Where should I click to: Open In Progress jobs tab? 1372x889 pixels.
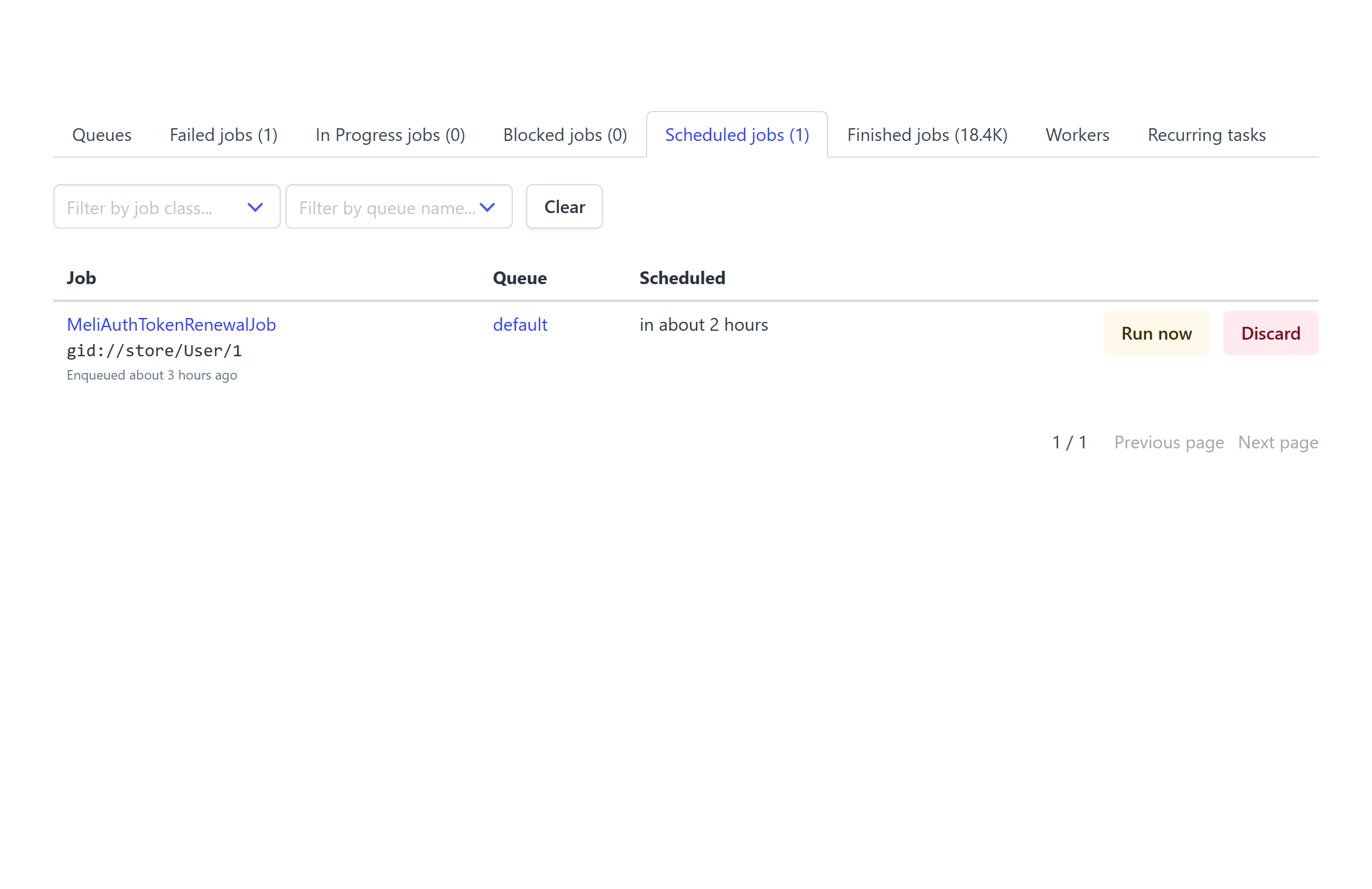pos(390,135)
